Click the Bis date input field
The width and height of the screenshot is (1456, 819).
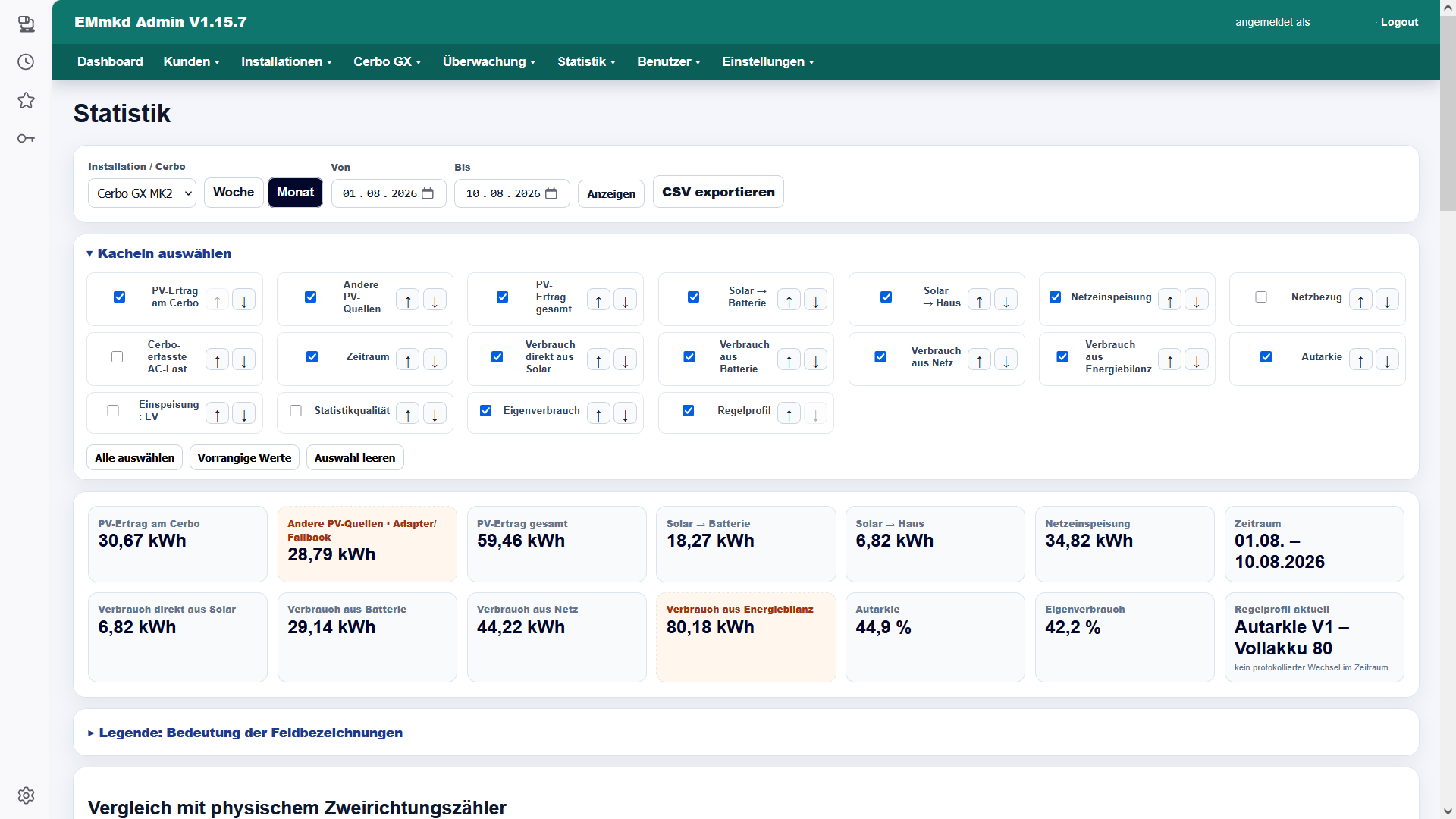(x=512, y=193)
